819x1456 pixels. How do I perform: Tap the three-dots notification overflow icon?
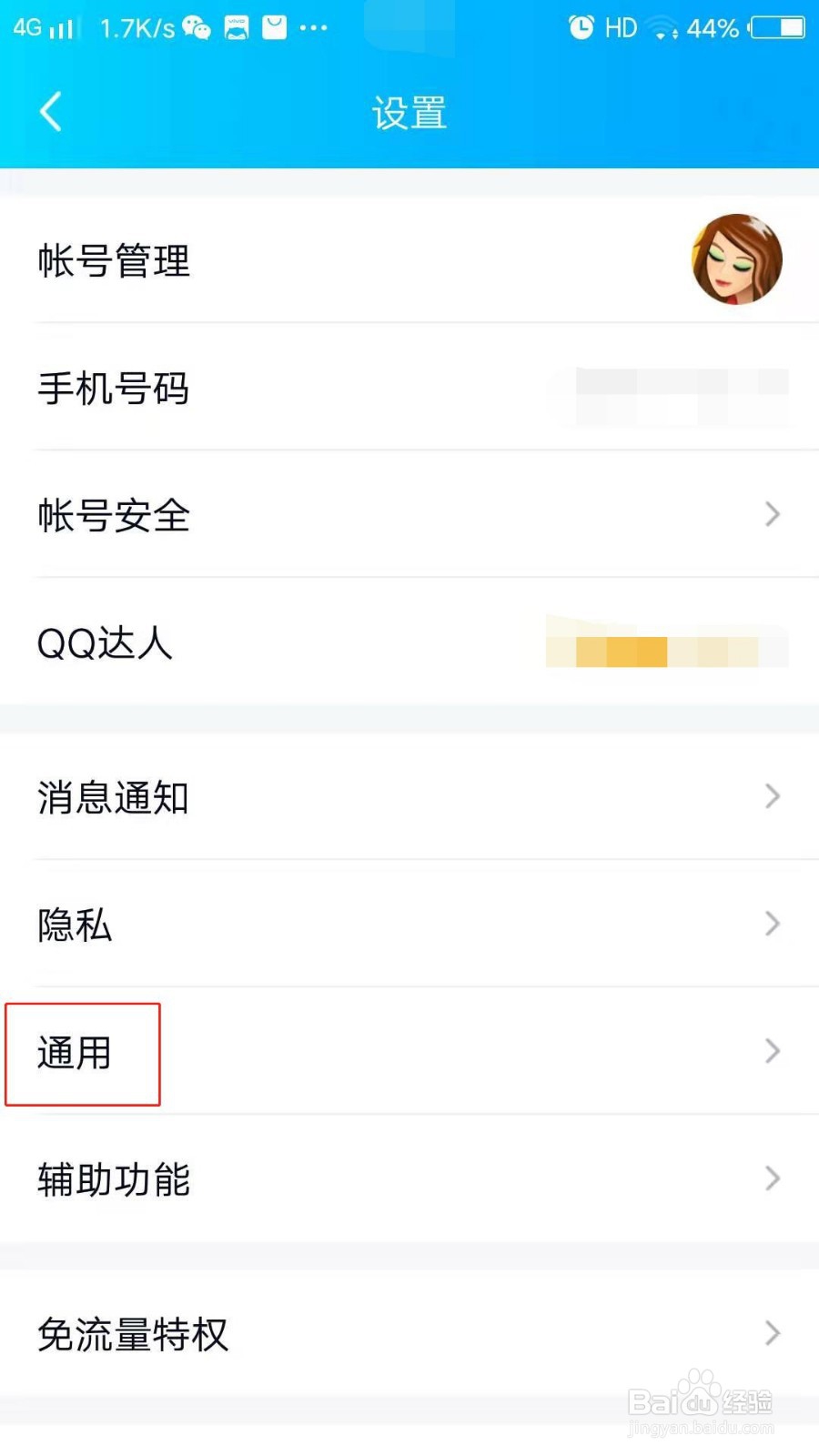[x=313, y=28]
